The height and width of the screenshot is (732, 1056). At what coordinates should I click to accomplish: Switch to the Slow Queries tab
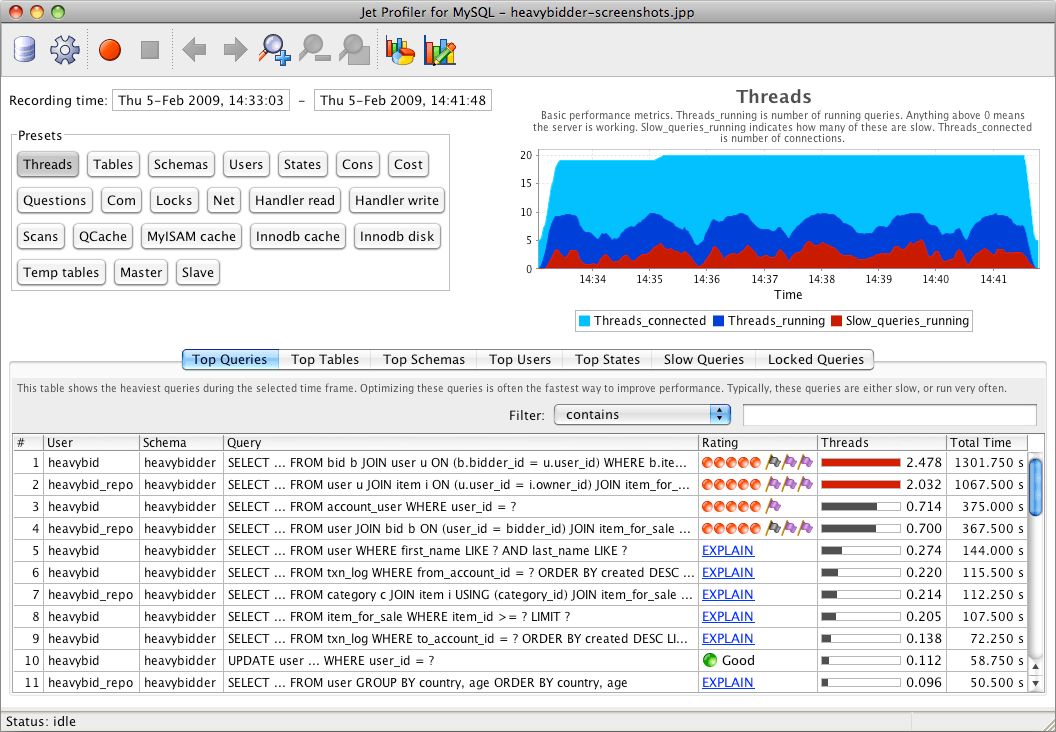coord(701,359)
